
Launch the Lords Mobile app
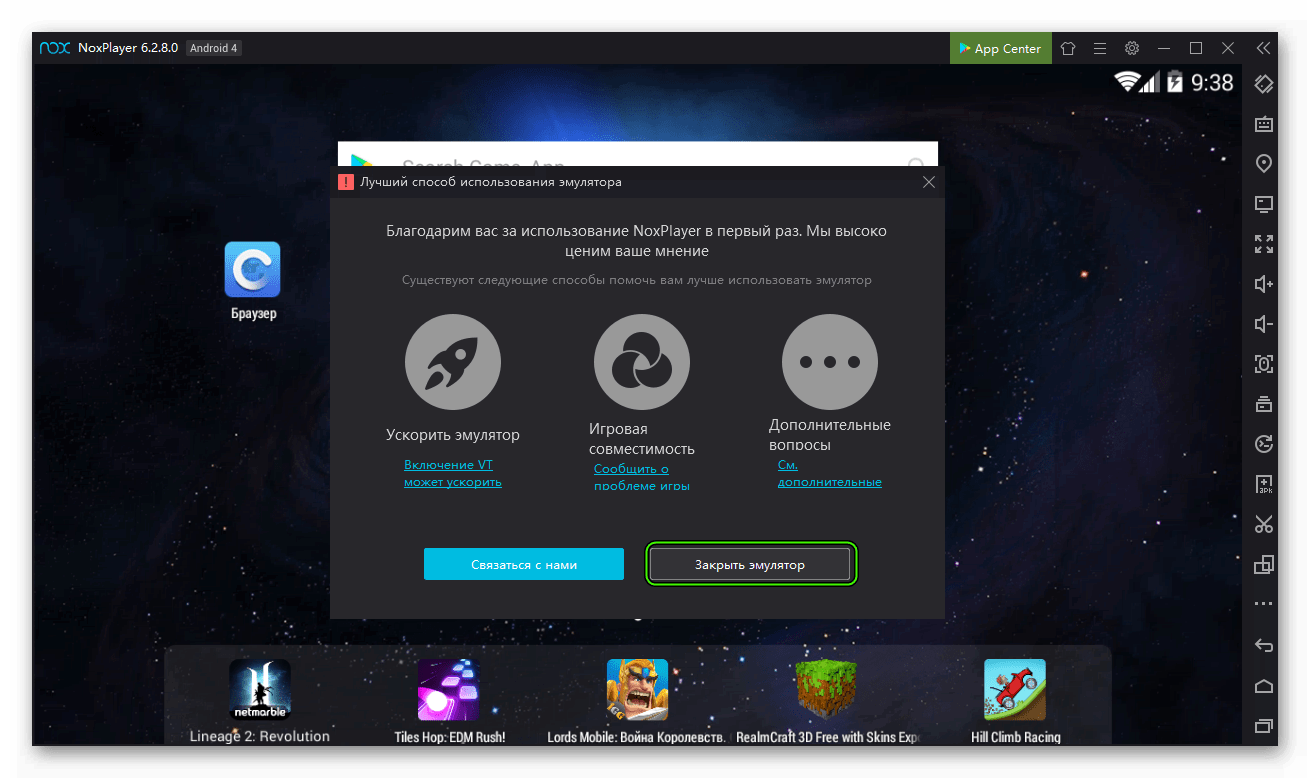coord(637,700)
